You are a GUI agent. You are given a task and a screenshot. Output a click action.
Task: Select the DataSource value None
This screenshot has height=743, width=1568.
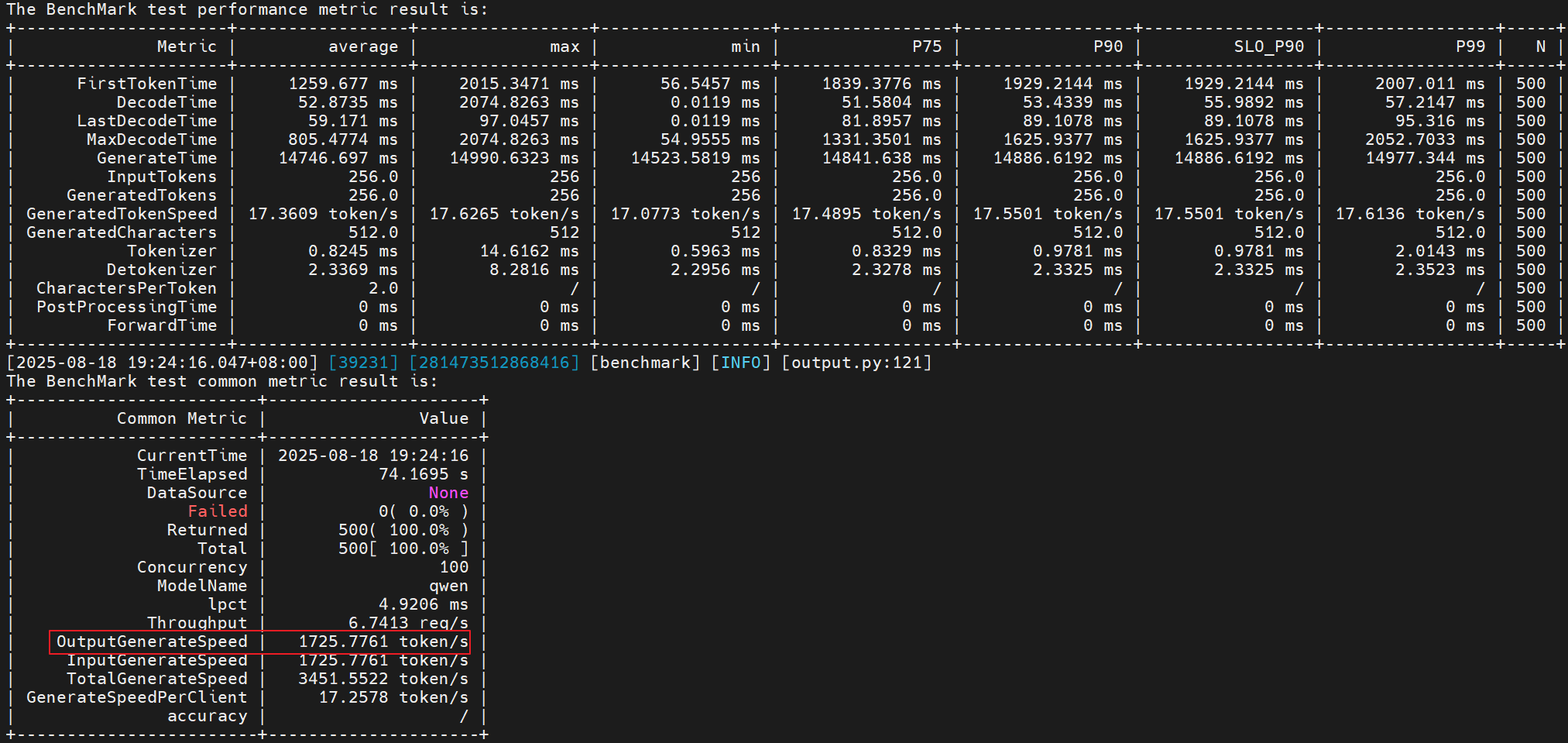click(x=448, y=493)
